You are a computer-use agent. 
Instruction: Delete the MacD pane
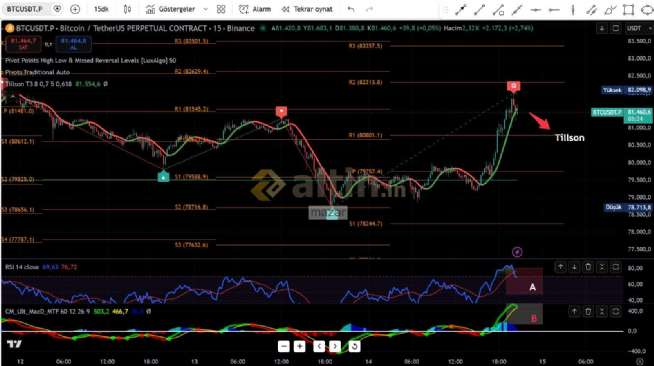pos(588,311)
